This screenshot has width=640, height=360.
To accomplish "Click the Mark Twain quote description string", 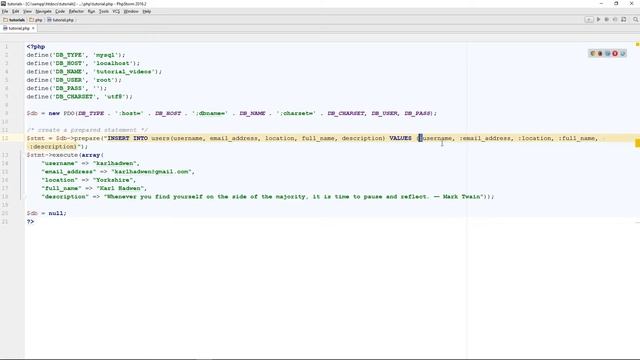I will 295,197.
